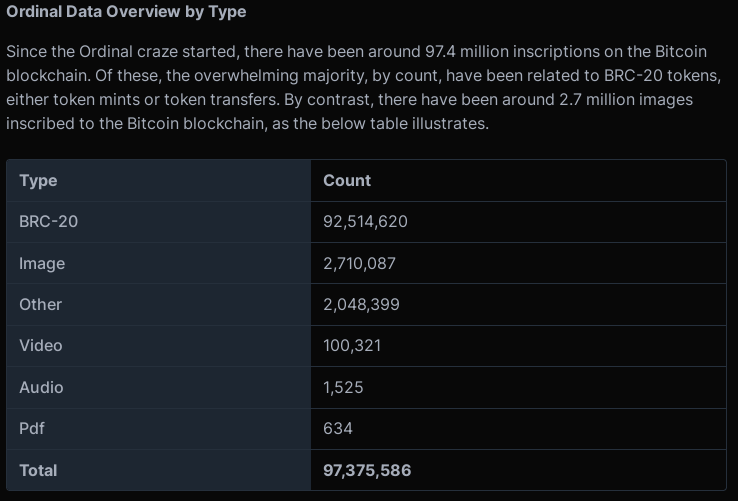Image resolution: width=738 pixels, height=501 pixels.
Task: Select the BRC-20 row label
Action: [48, 222]
